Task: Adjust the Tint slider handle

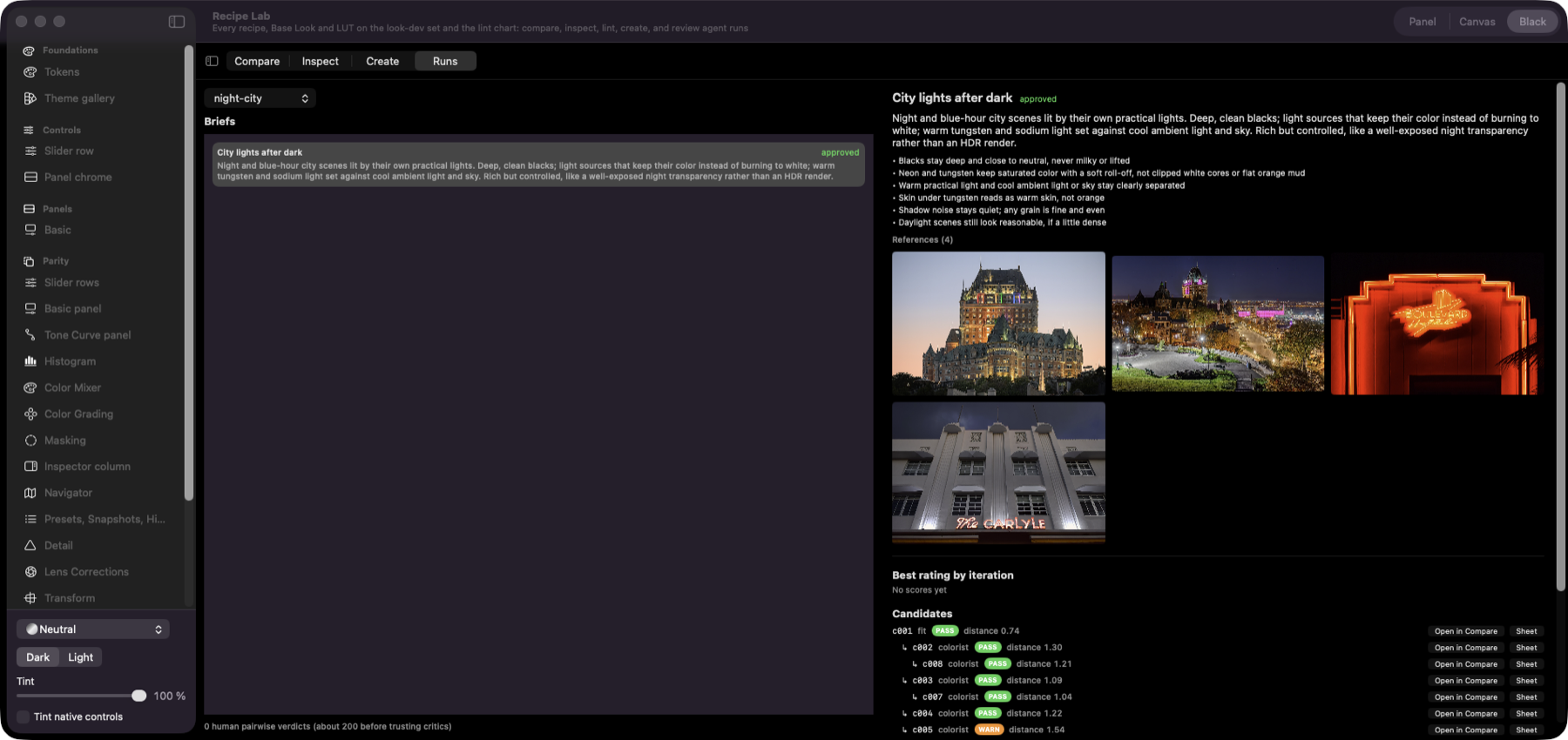Action: tap(139, 696)
